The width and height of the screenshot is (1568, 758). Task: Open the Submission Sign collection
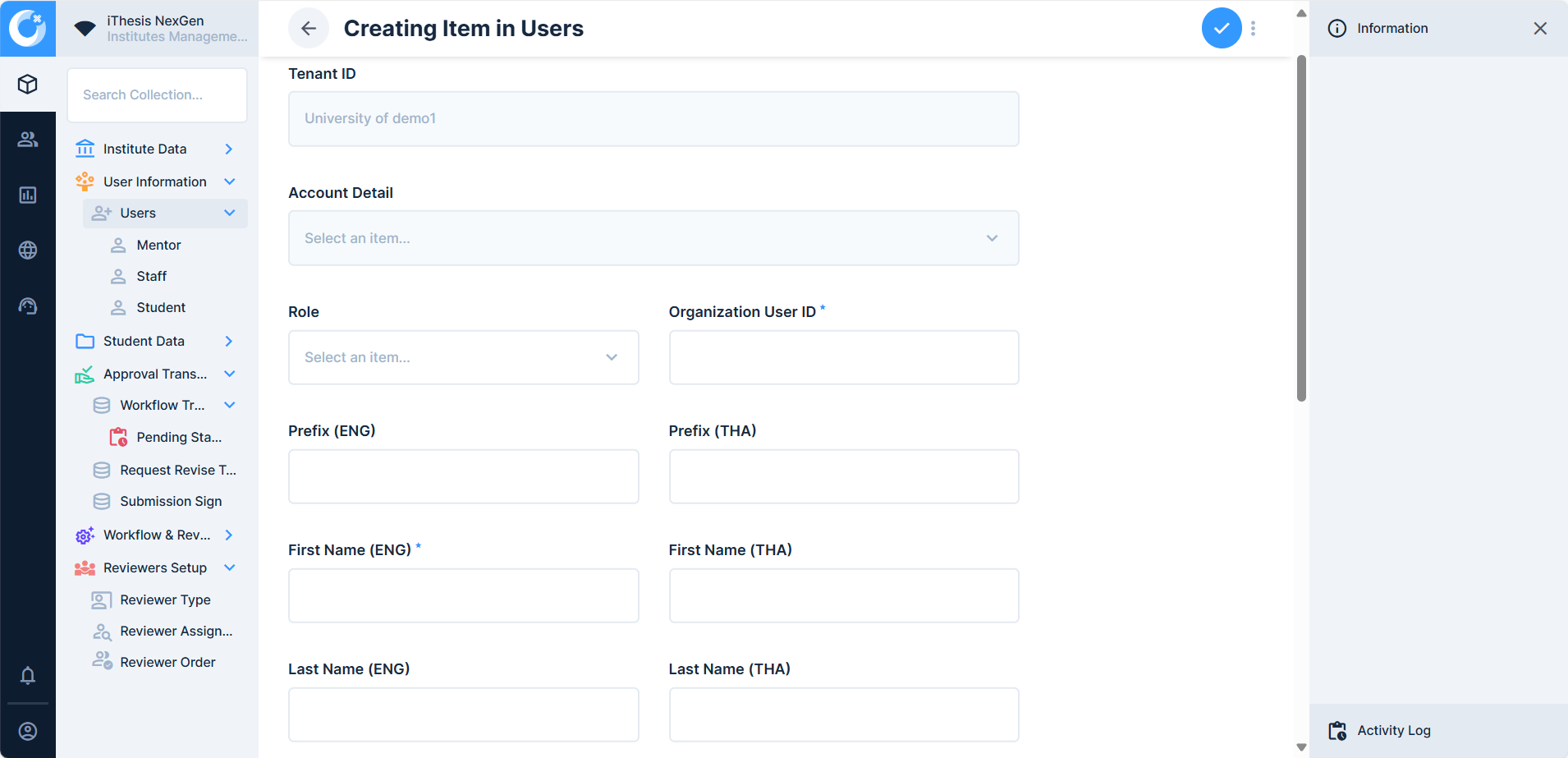(x=171, y=501)
